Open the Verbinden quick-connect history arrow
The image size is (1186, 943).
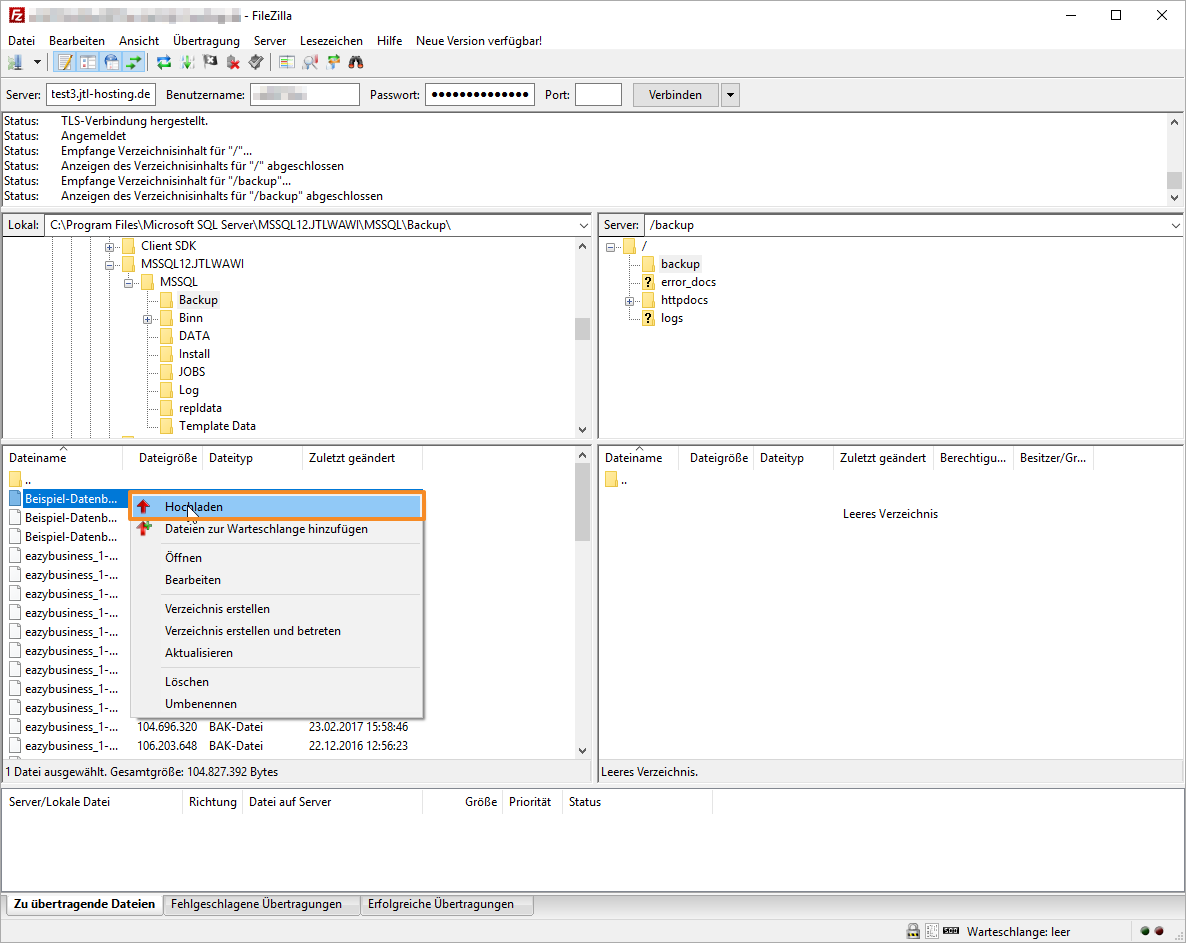click(730, 95)
